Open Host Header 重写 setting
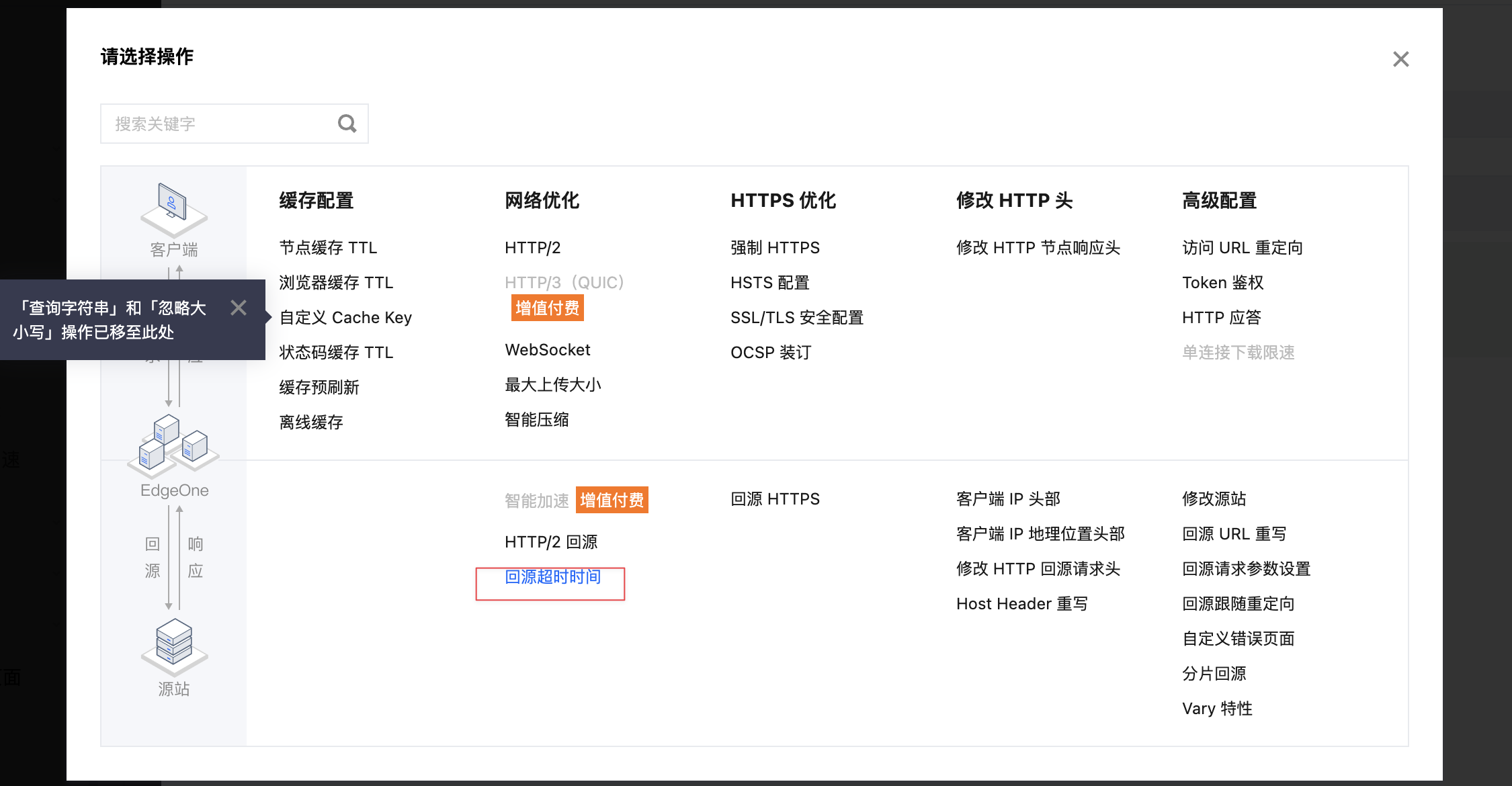Viewport: 1512px width, 786px height. click(x=1022, y=604)
